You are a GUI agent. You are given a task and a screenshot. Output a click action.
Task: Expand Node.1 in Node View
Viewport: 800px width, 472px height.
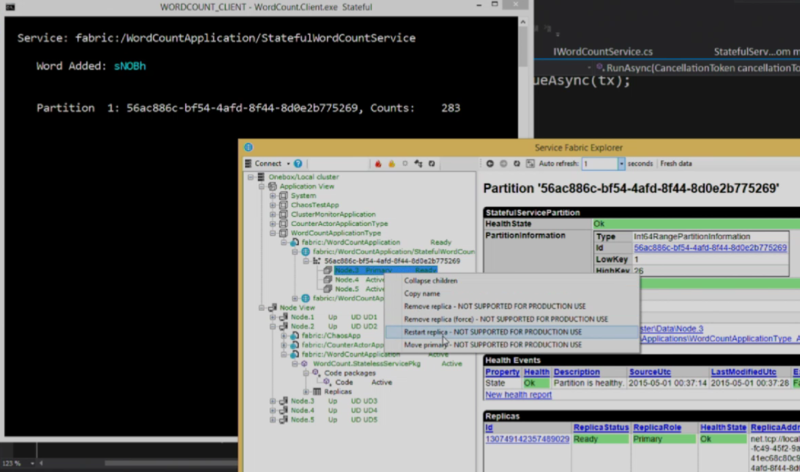pos(273,317)
